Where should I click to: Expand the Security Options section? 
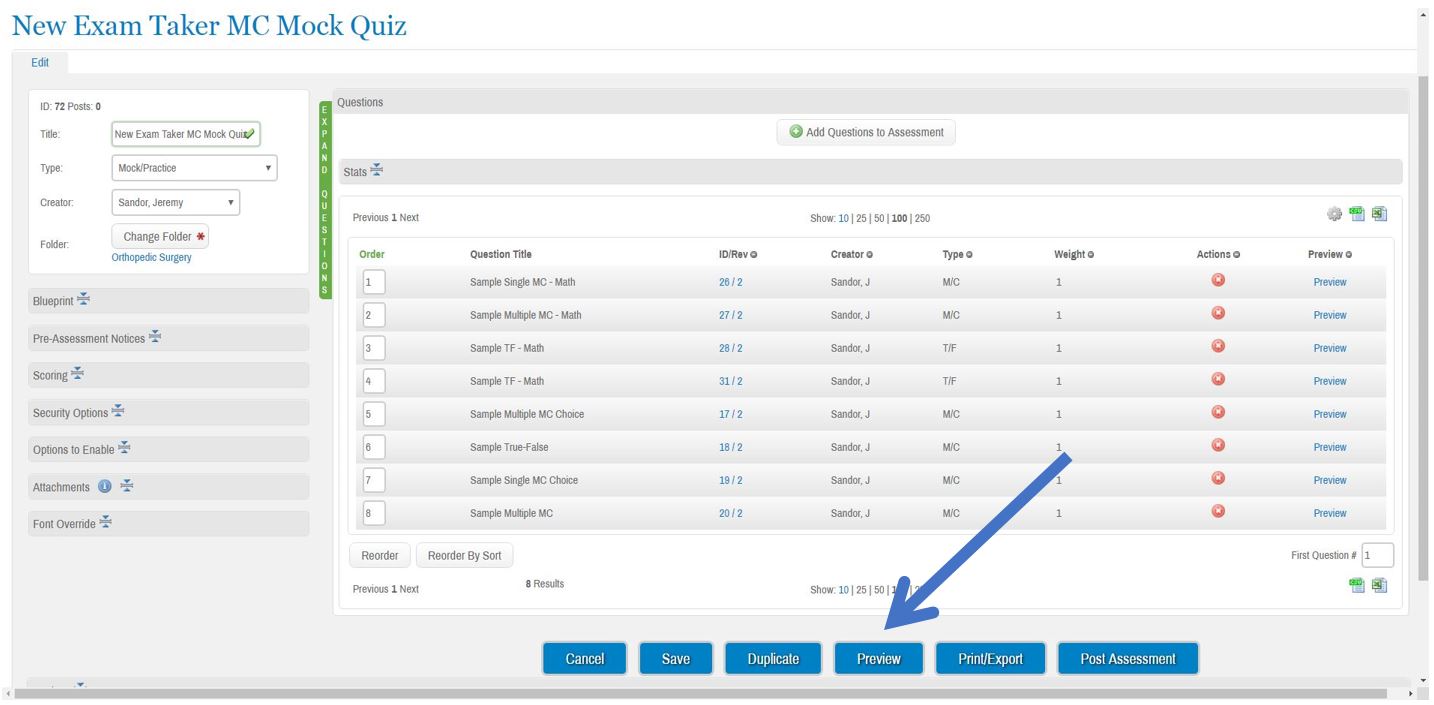169,412
